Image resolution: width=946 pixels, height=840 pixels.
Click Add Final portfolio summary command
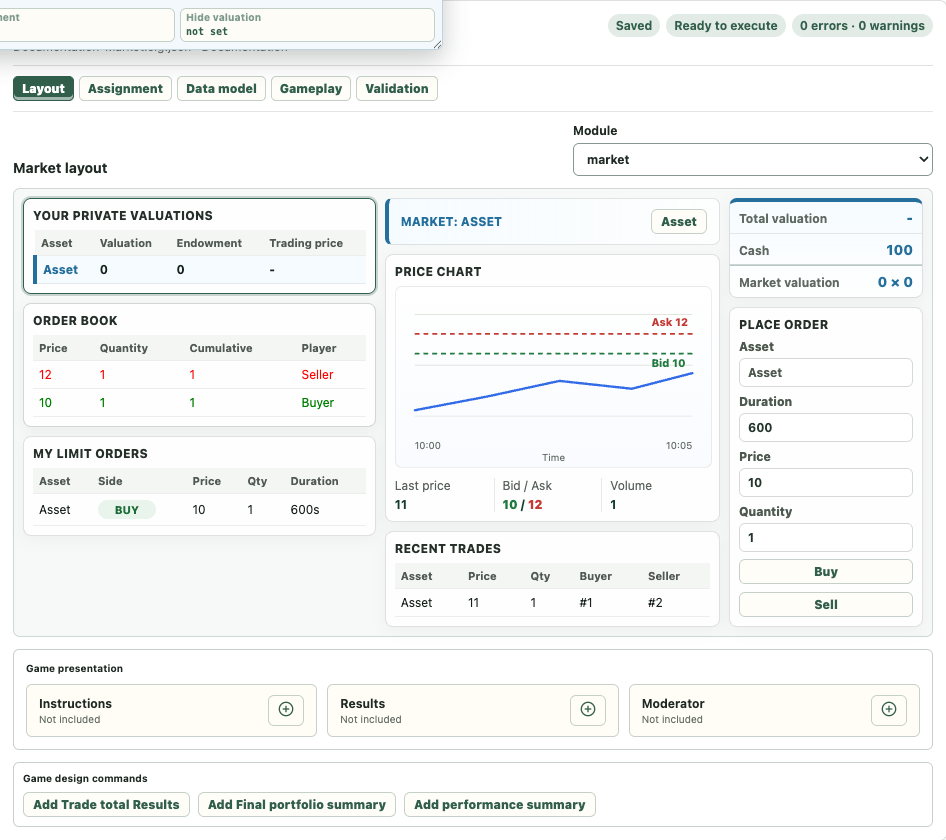(x=297, y=804)
